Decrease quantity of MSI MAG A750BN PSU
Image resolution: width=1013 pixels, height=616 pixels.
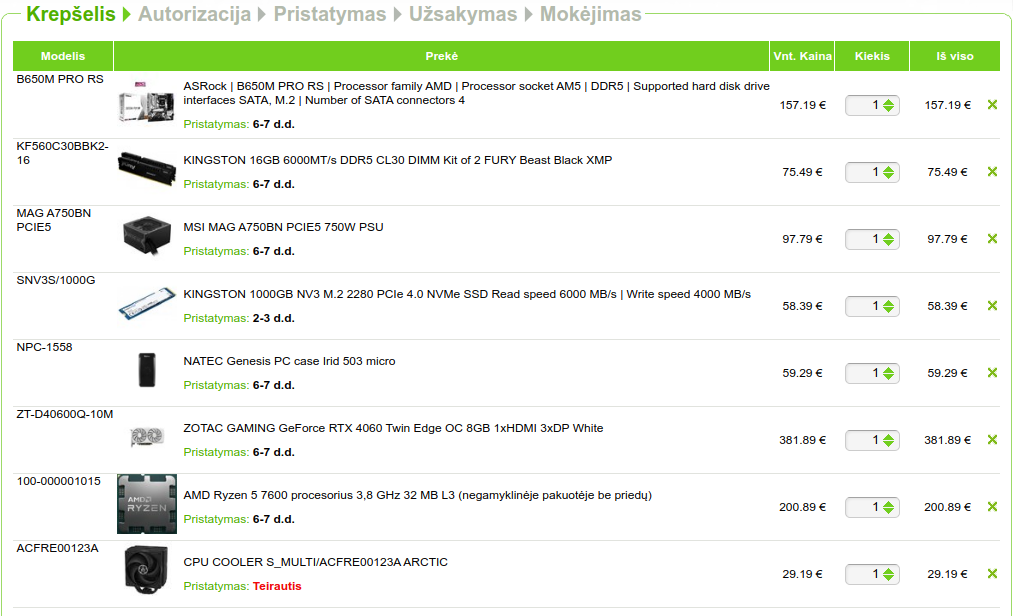[x=889, y=243]
